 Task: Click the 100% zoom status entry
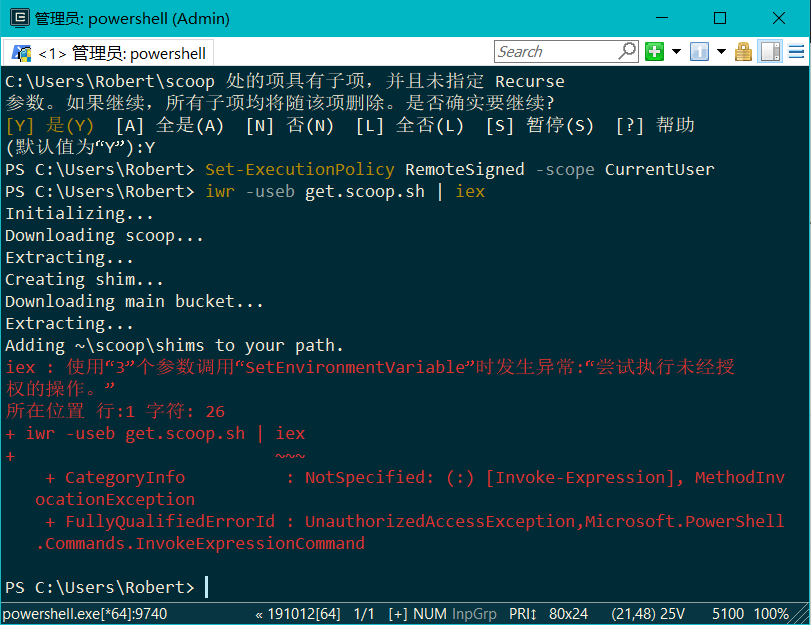(771, 614)
